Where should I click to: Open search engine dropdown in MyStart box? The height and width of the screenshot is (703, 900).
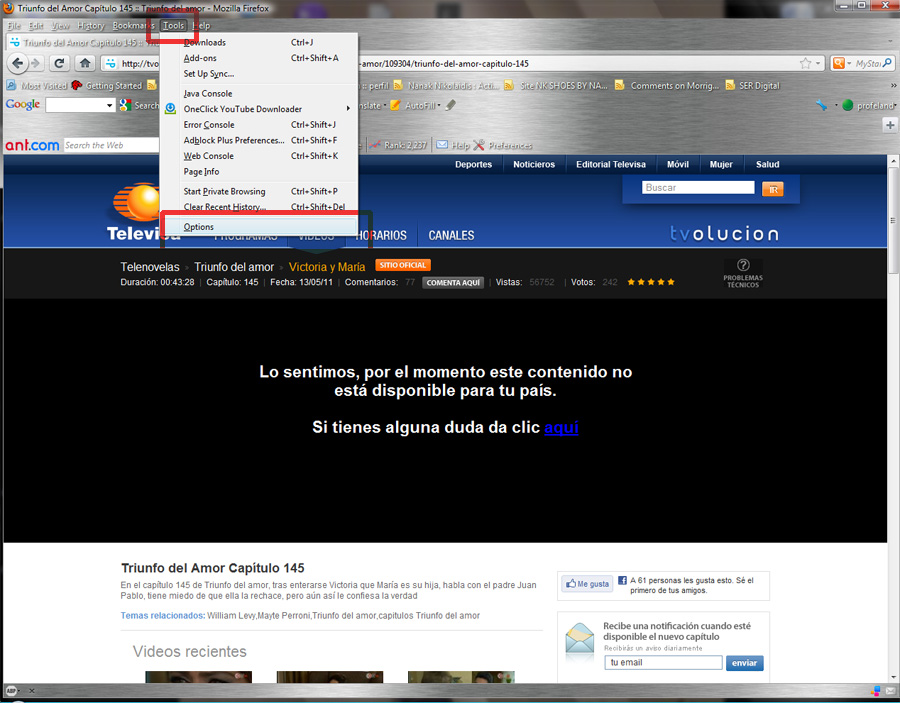click(x=841, y=63)
